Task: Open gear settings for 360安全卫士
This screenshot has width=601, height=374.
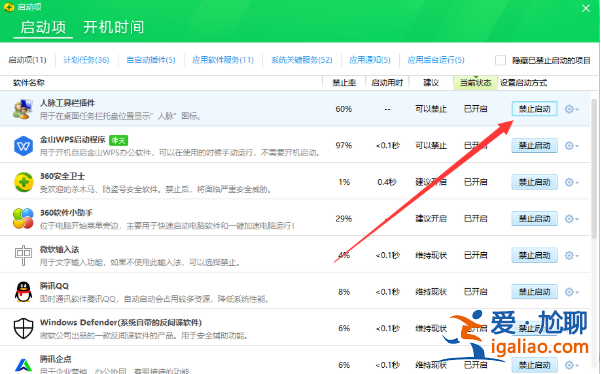Action: (x=571, y=182)
